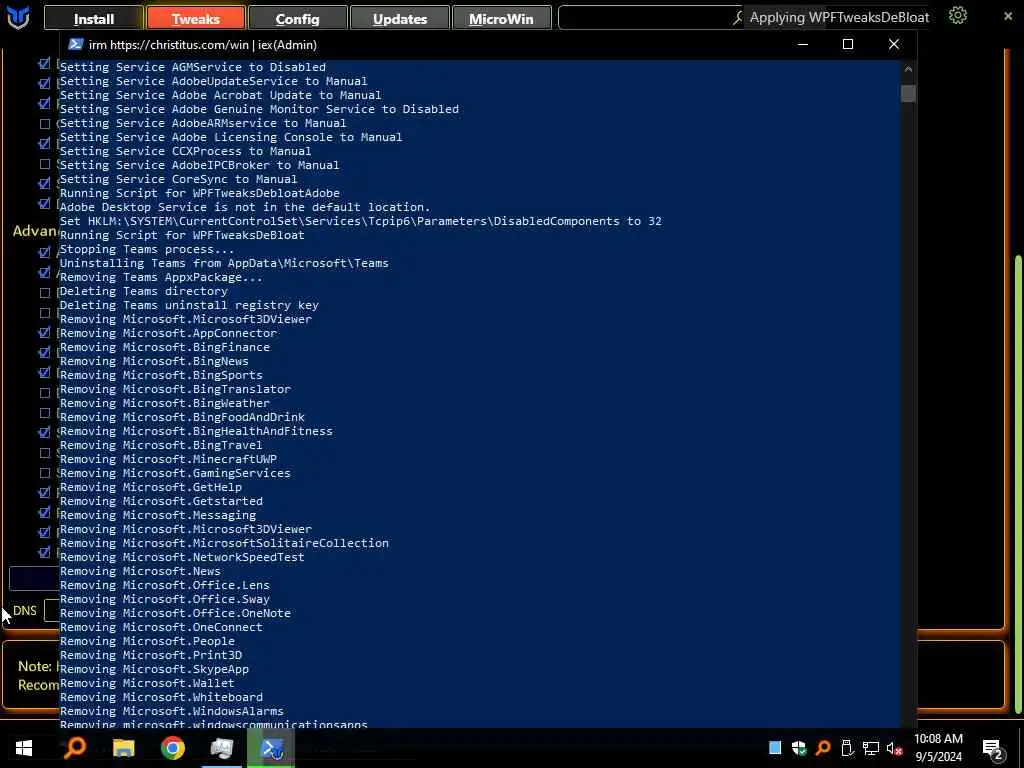Select the active PowerShell taskbar button
The height and width of the screenshot is (768, 1024).
coord(271,748)
